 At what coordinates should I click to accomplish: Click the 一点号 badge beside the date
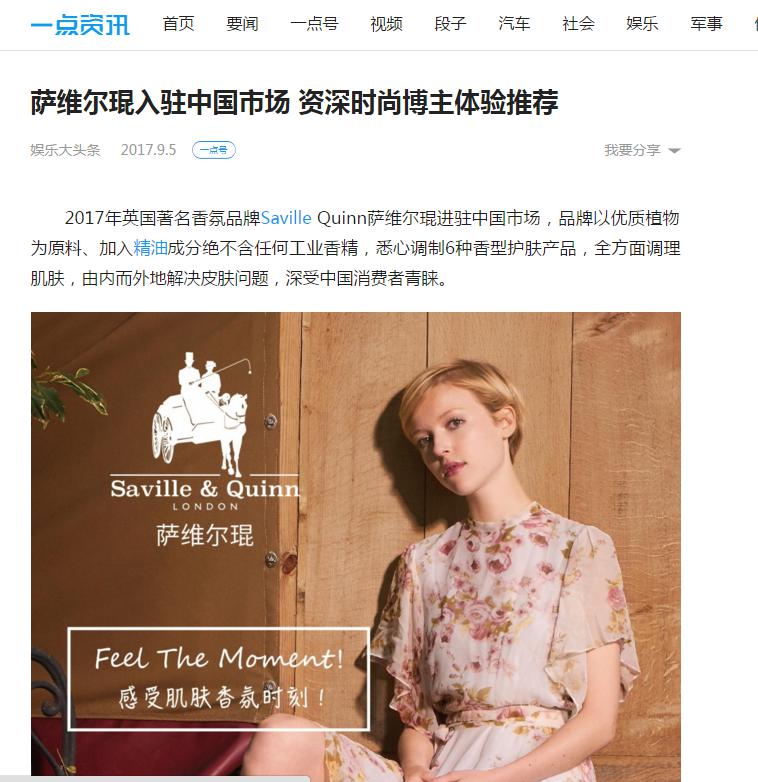coord(214,150)
